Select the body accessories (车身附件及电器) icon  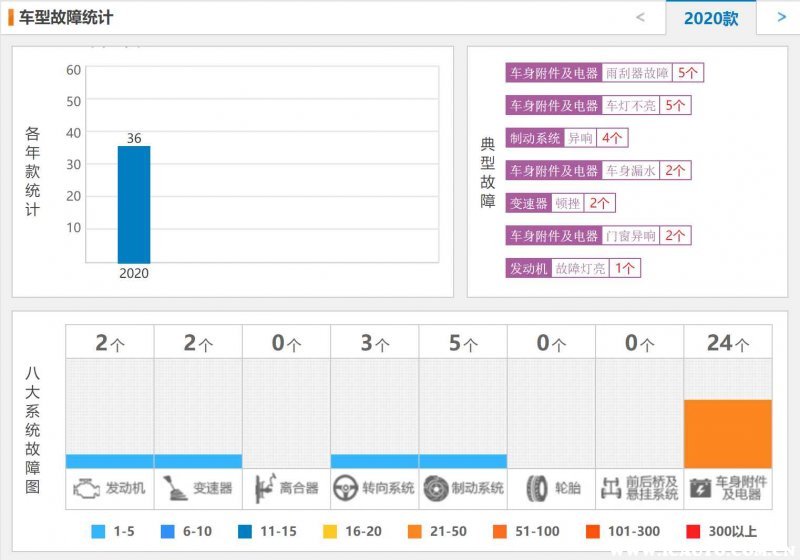pyautogui.click(x=701, y=488)
